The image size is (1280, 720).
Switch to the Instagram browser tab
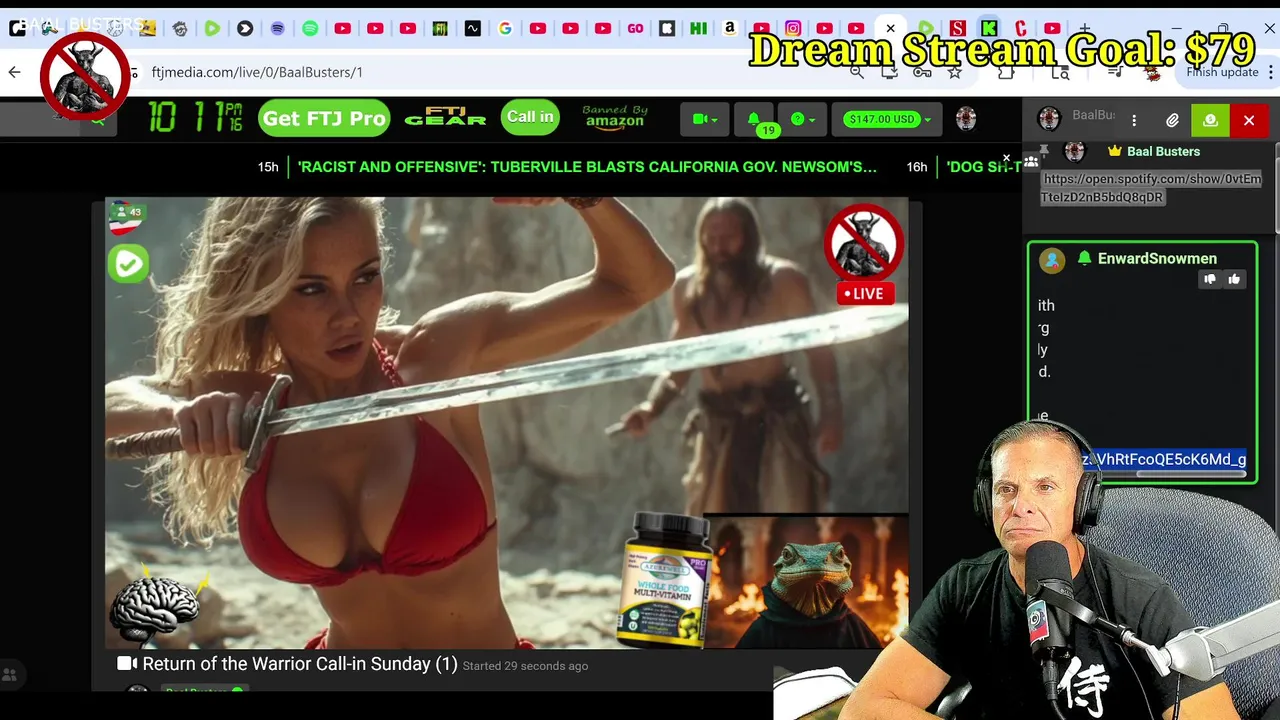[x=793, y=29]
